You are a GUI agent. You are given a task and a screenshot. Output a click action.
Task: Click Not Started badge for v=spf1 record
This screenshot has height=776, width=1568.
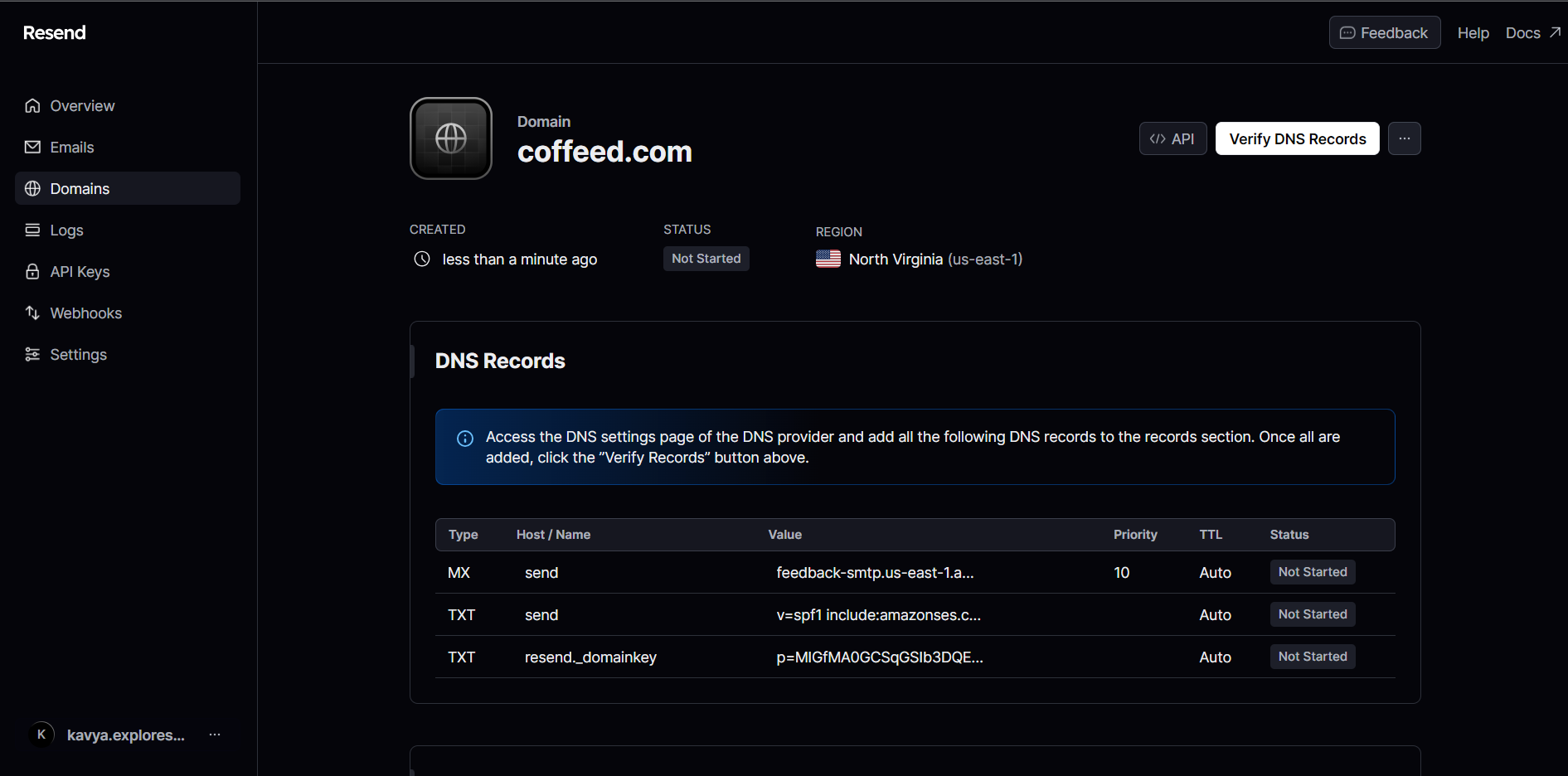click(1313, 614)
